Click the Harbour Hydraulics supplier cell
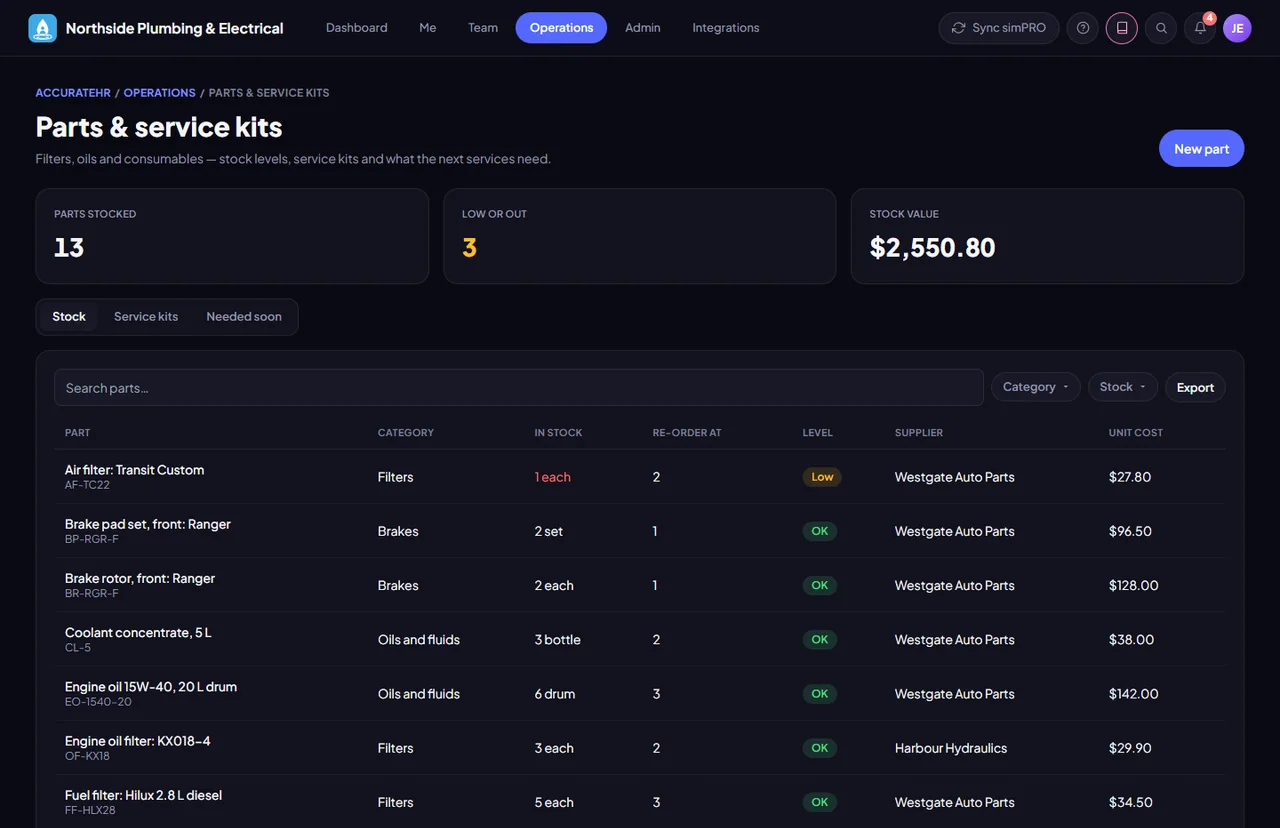This screenshot has width=1280, height=828. pos(951,748)
